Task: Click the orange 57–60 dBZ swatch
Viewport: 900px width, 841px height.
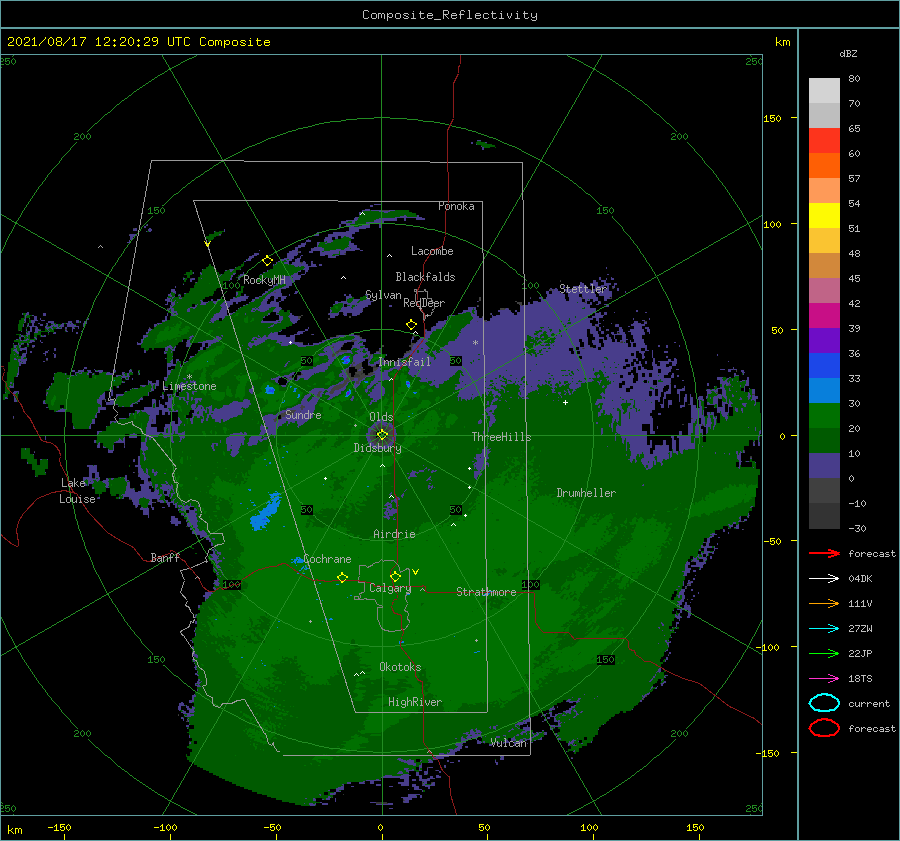Action: 824,165
